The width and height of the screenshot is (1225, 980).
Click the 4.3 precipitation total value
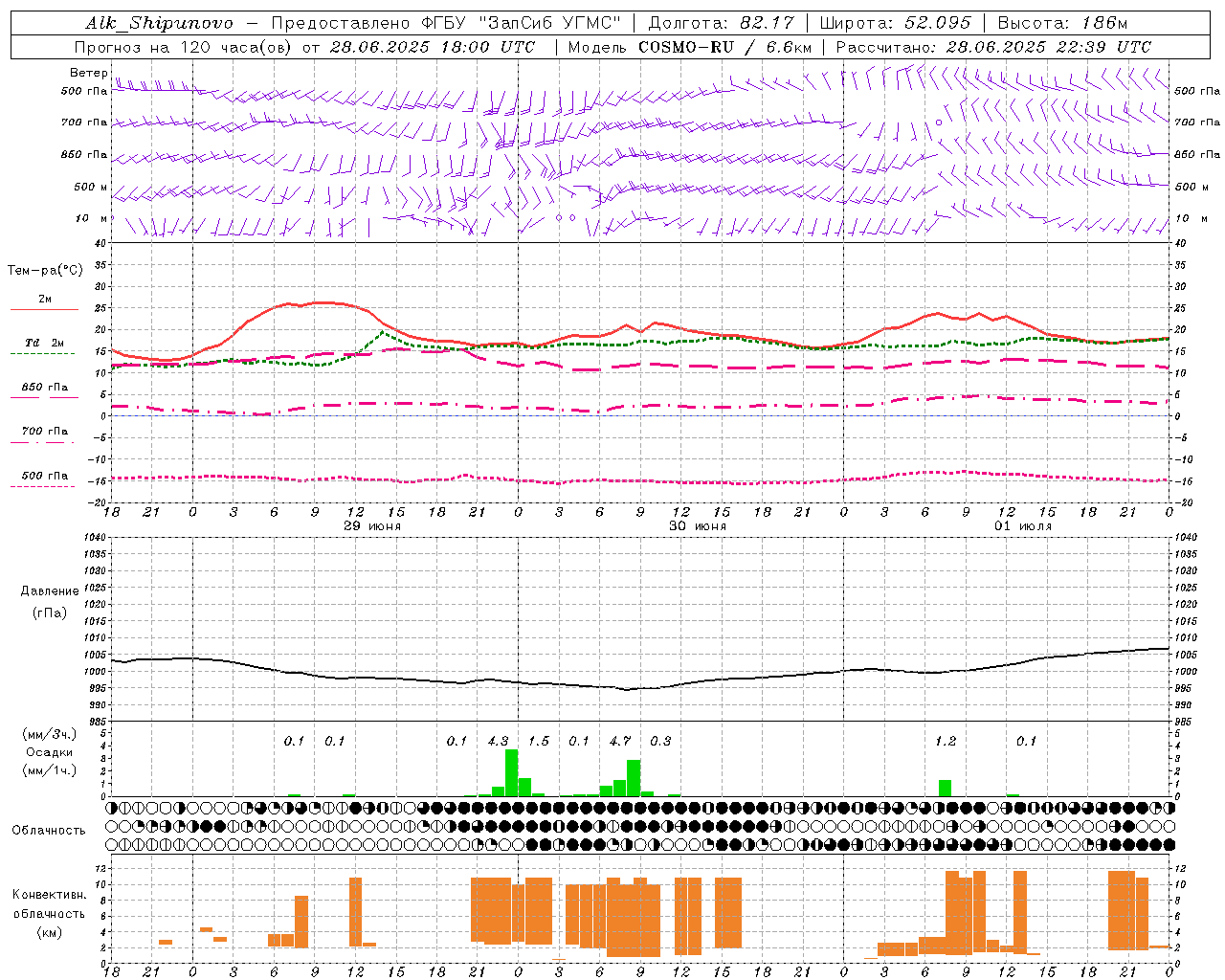pyautogui.click(x=498, y=742)
